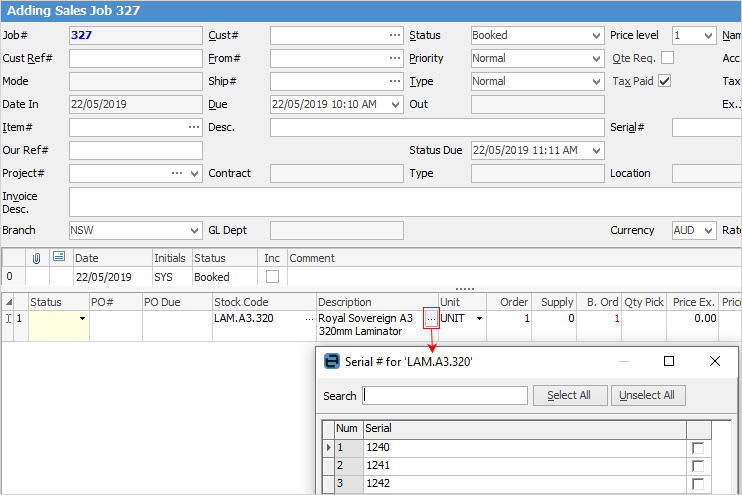Open the From# ellipsis lookup
The height and width of the screenshot is (495, 742).
pos(395,58)
